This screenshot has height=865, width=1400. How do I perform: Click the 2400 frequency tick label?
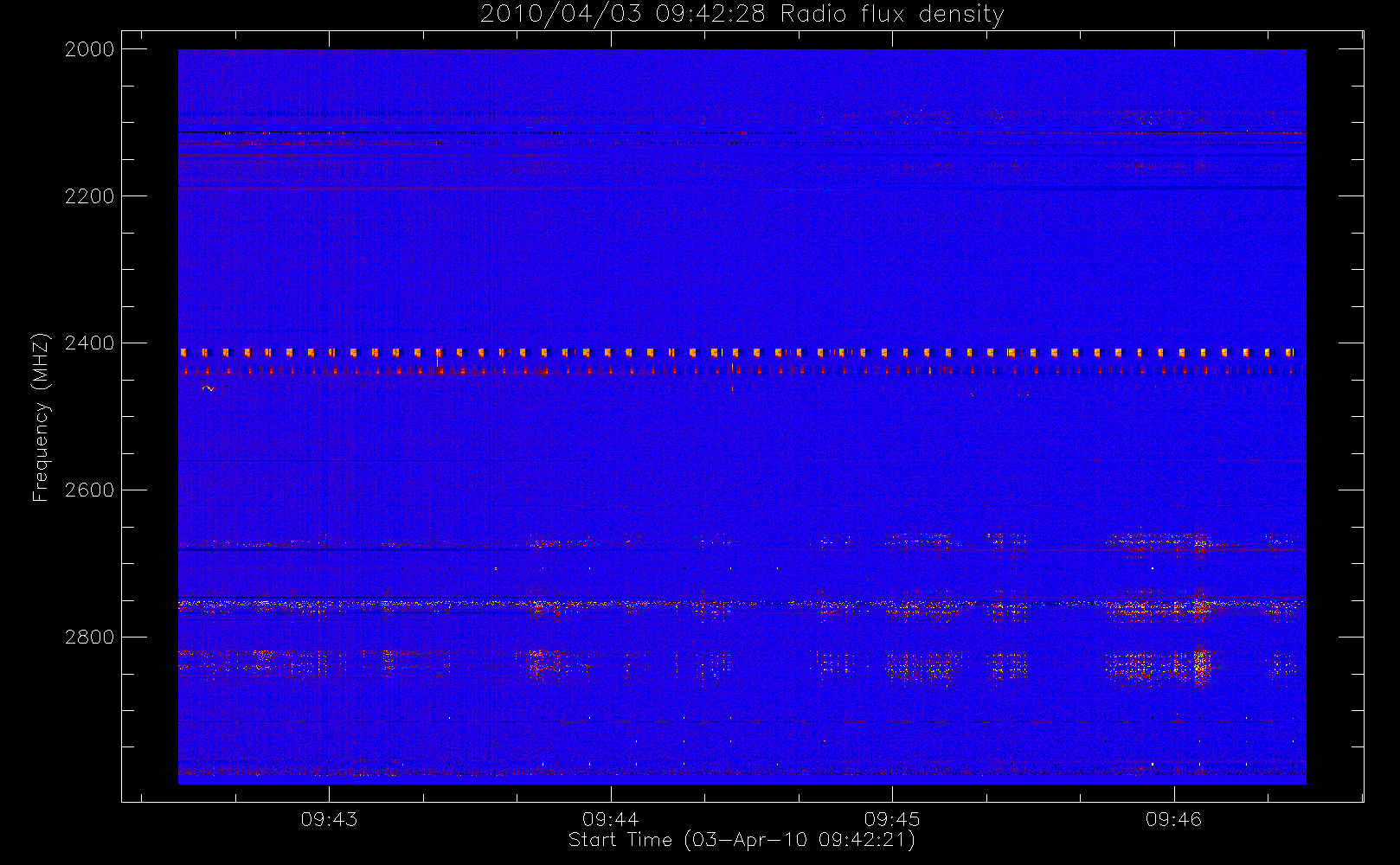[90, 343]
